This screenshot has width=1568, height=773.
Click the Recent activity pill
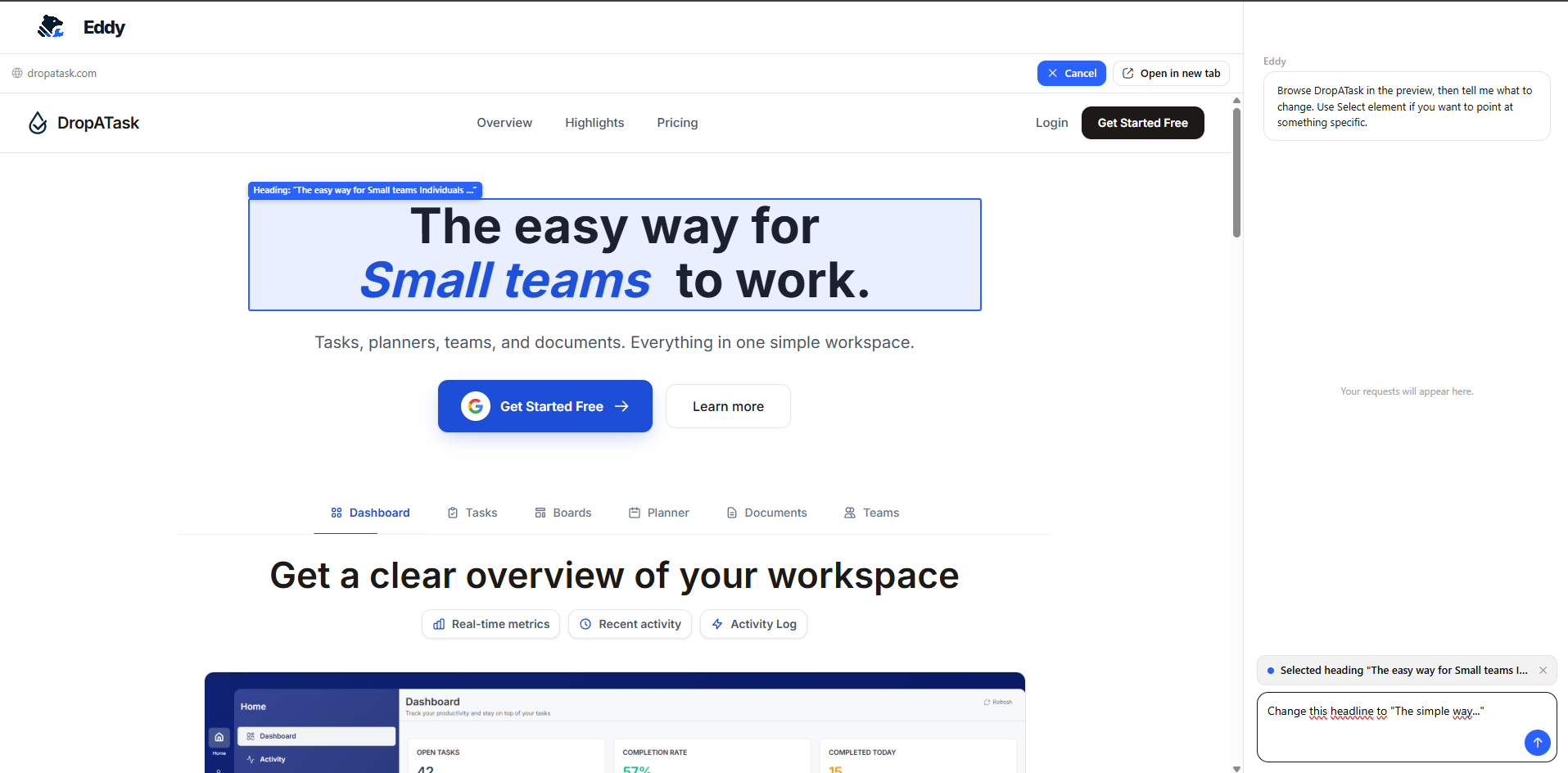tap(630, 624)
